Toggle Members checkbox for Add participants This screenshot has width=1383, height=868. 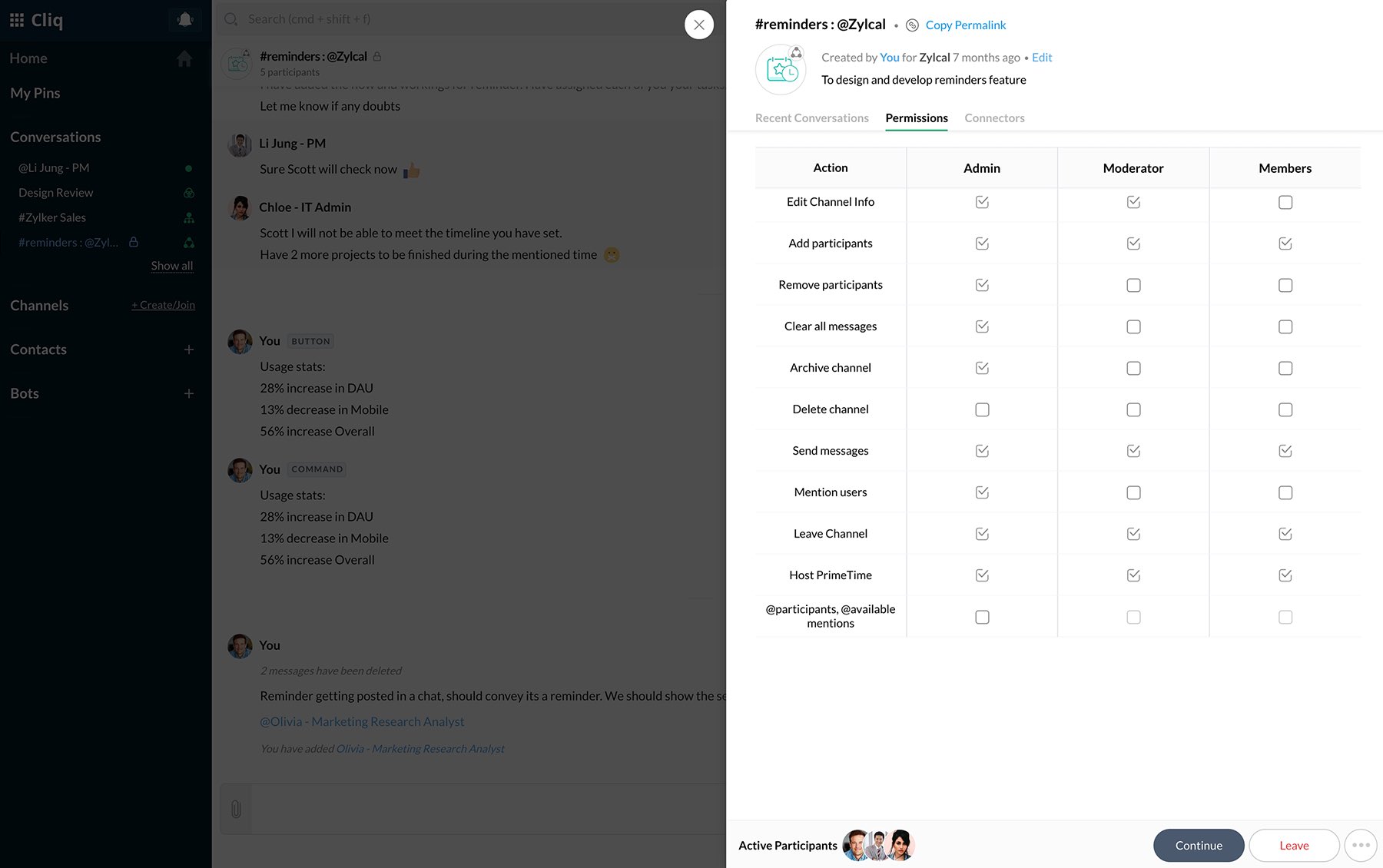(1285, 244)
